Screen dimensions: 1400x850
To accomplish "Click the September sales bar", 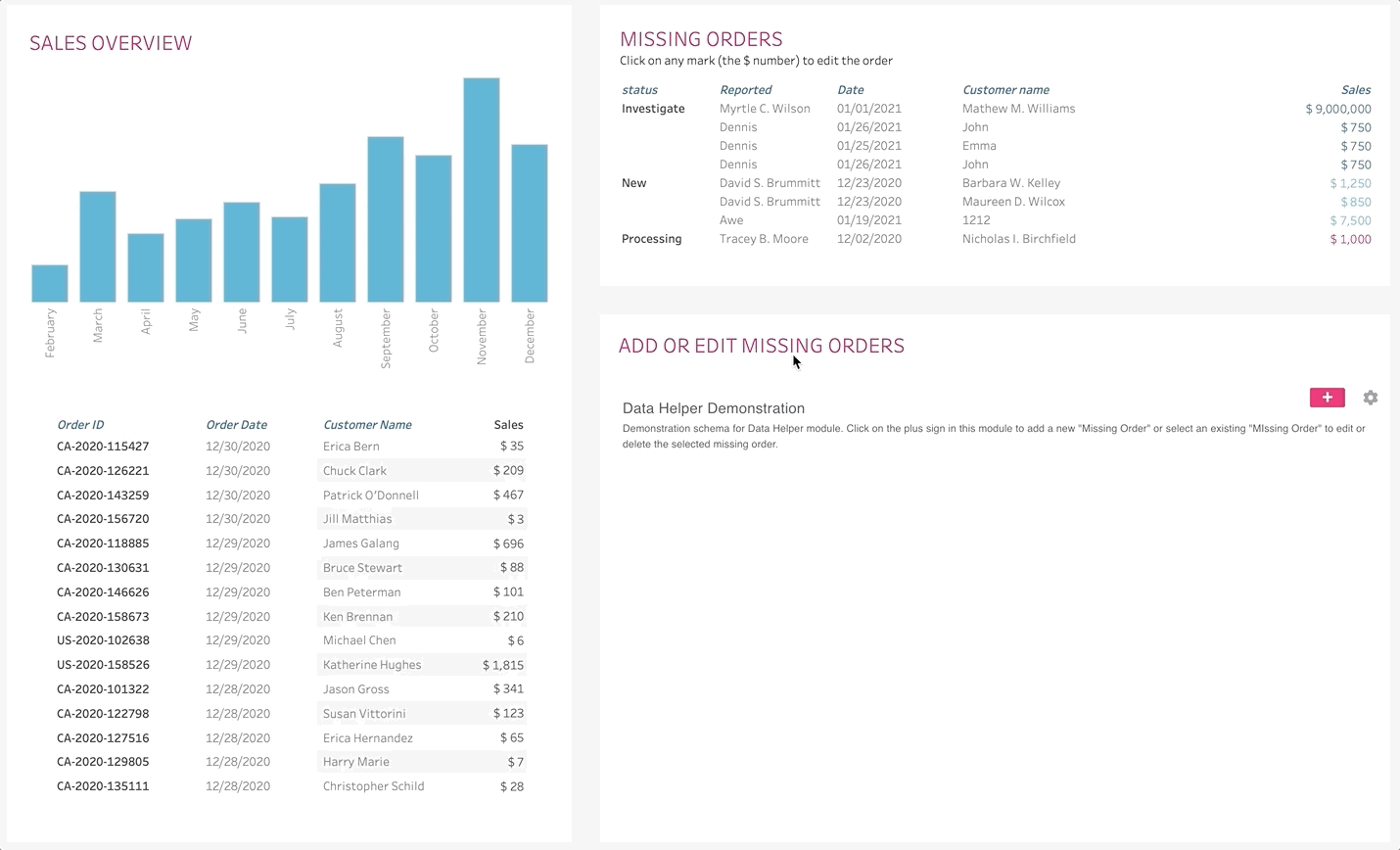I will 385,219.
